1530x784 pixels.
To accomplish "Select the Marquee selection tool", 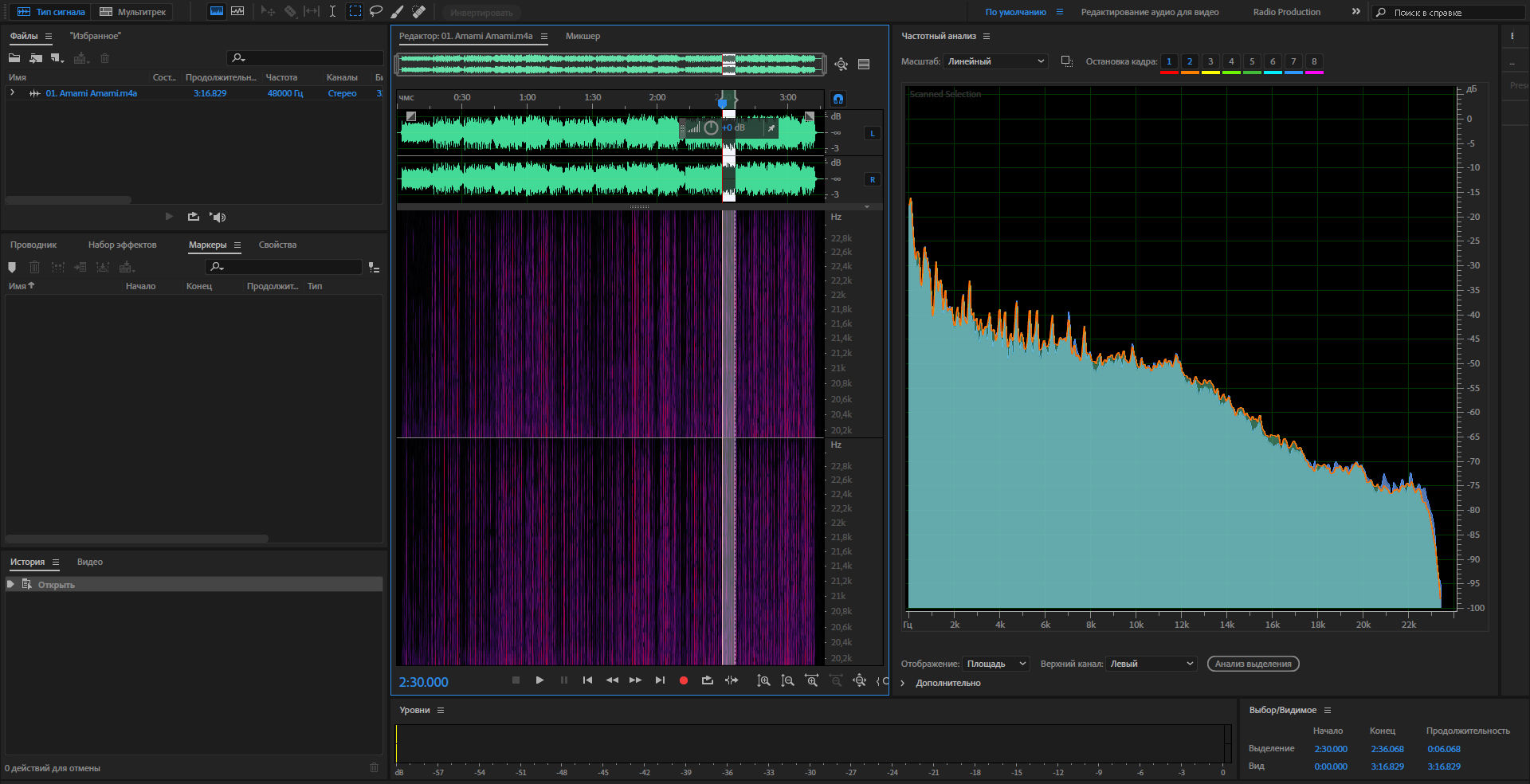I will click(355, 11).
